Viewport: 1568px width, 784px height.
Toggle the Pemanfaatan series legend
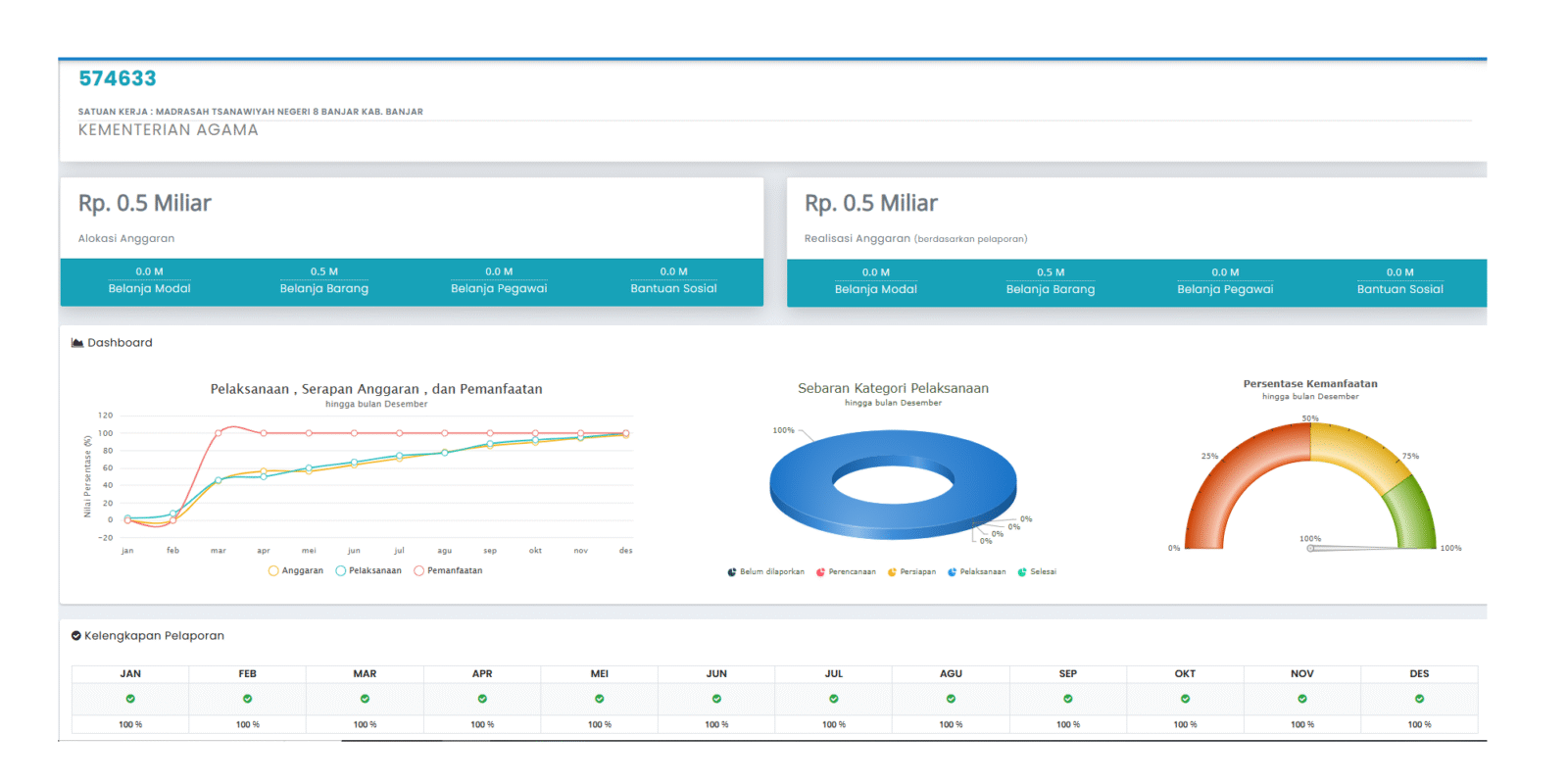pyautogui.click(x=448, y=570)
